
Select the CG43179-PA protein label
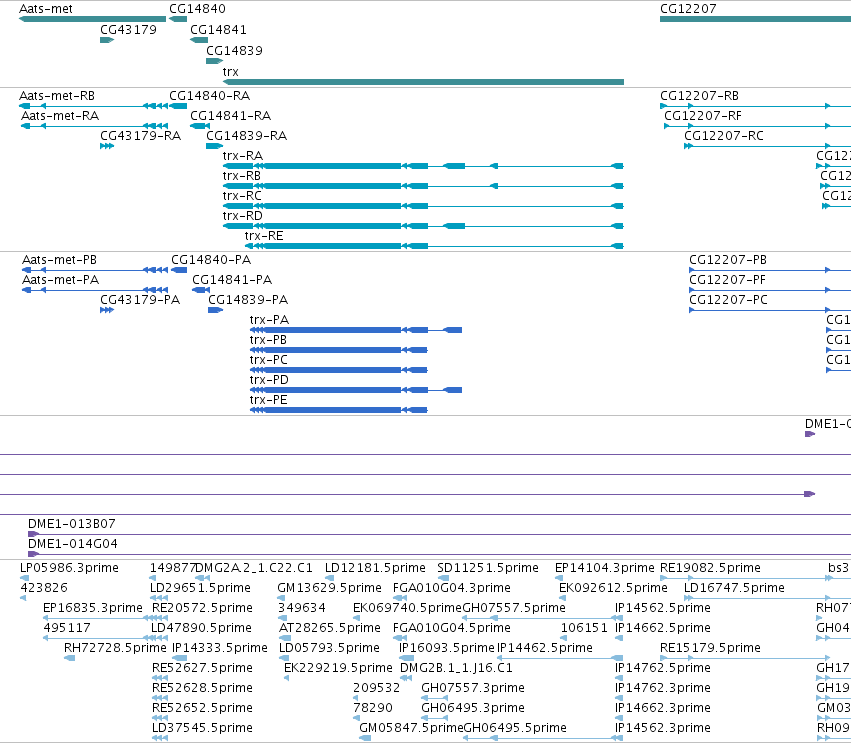coord(140,300)
